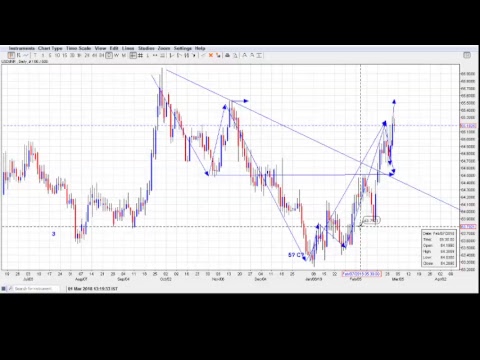Image resolution: width=480 pixels, height=360 pixels.
Task: Open the Studies menu
Action: tap(146, 48)
